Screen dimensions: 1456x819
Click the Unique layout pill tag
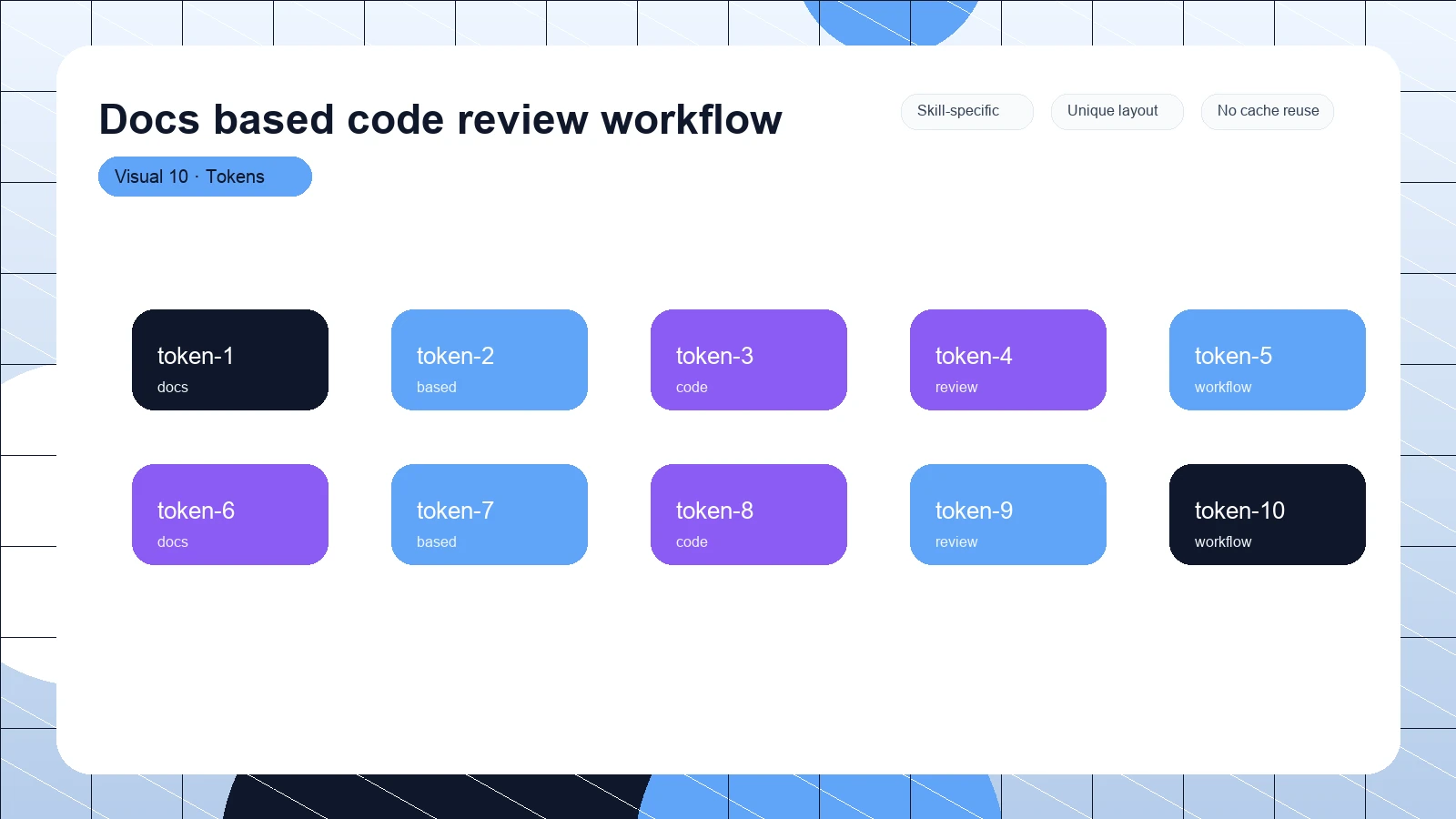pos(1117,111)
